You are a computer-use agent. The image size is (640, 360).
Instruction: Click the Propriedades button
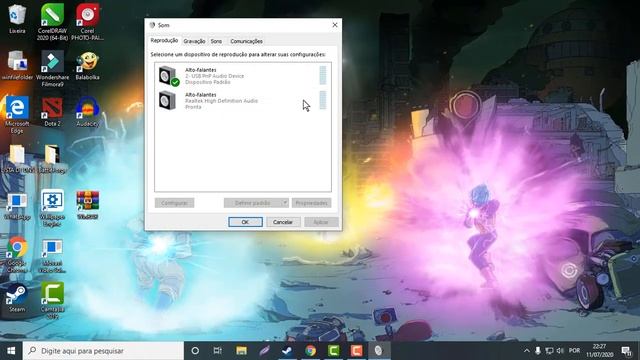[x=311, y=203]
